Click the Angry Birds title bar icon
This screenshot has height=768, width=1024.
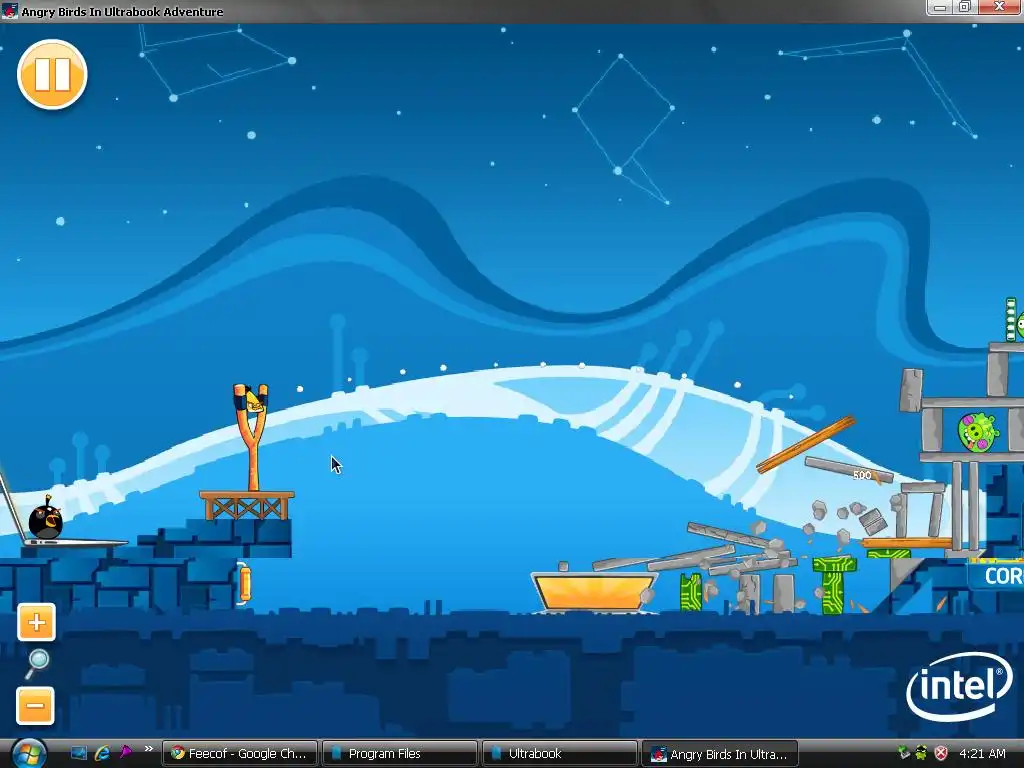click(x=9, y=11)
